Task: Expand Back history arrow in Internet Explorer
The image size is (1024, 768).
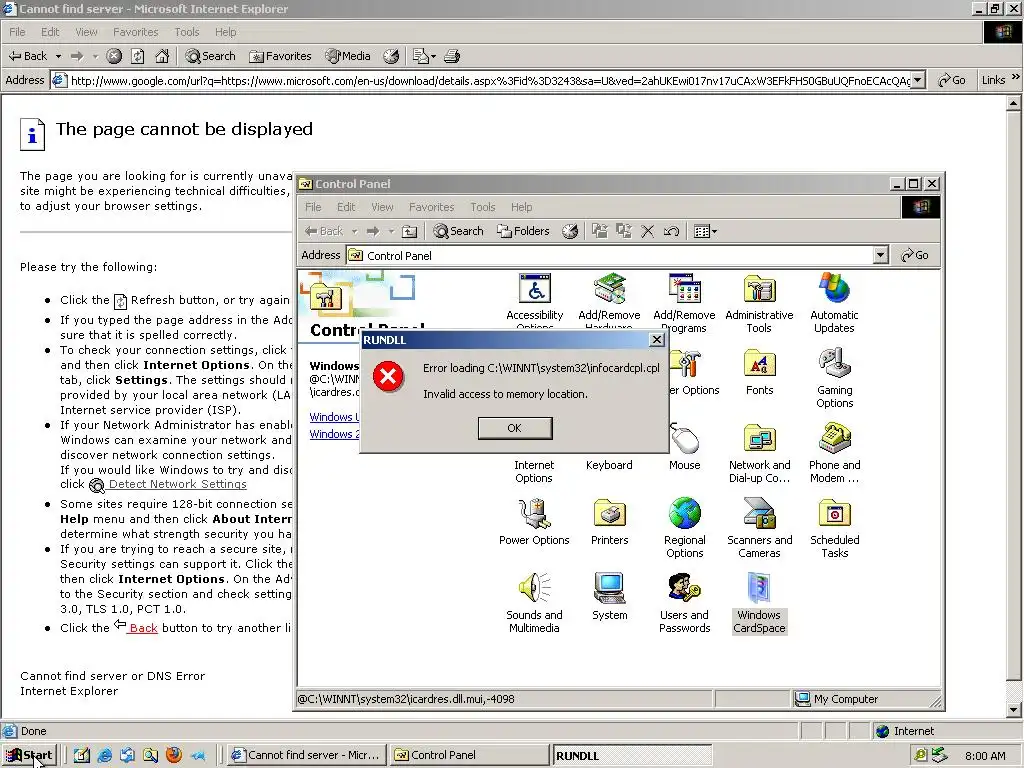Action: 58,56
